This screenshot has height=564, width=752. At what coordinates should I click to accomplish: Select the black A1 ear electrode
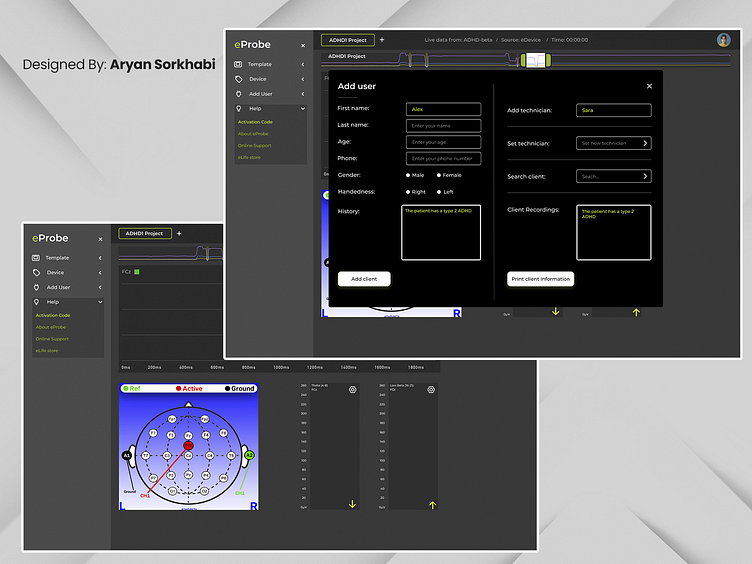pyautogui.click(x=127, y=455)
